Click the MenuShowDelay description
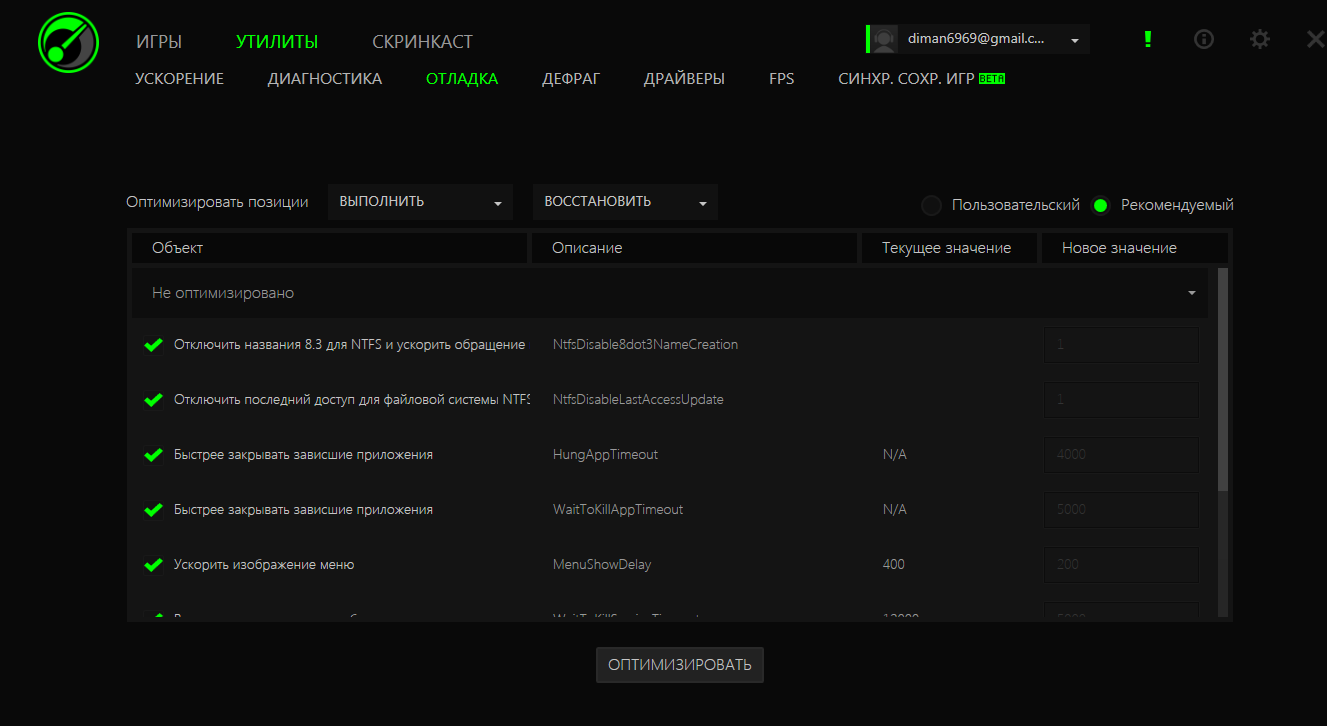This screenshot has width=1327, height=726. click(x=602, y=565)
